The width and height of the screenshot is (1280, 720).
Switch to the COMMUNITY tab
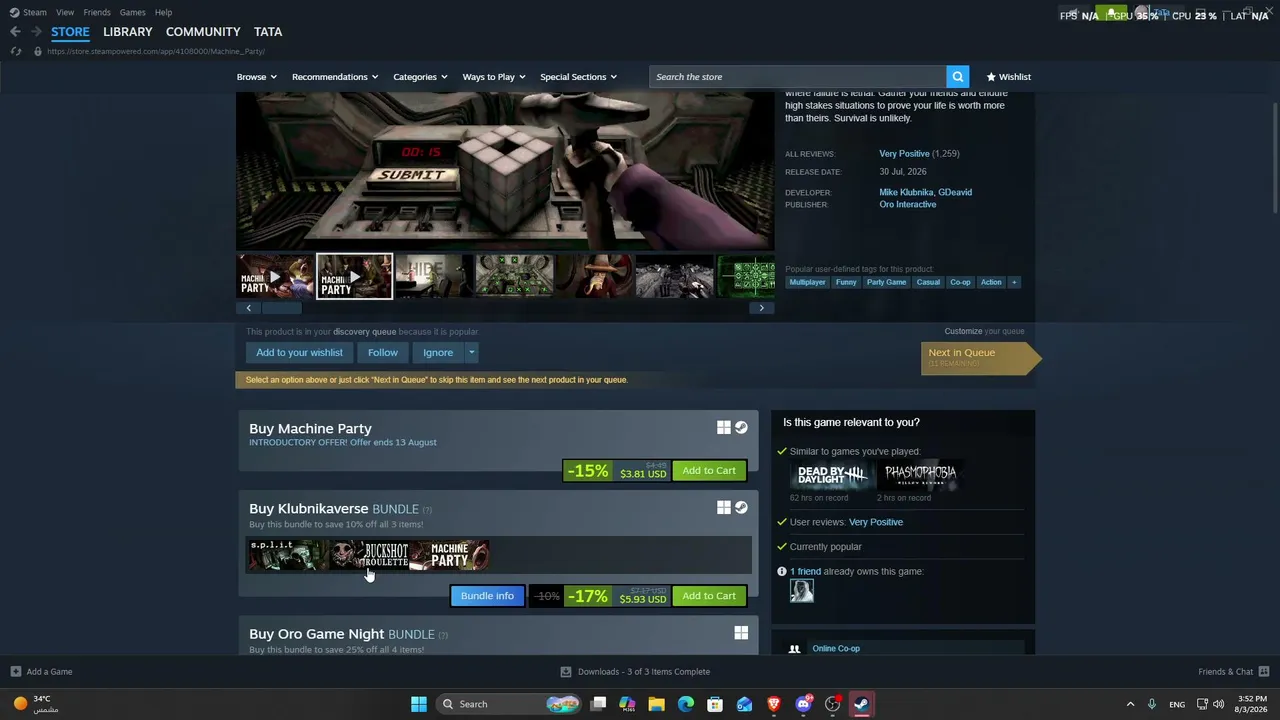pos(203,32)
